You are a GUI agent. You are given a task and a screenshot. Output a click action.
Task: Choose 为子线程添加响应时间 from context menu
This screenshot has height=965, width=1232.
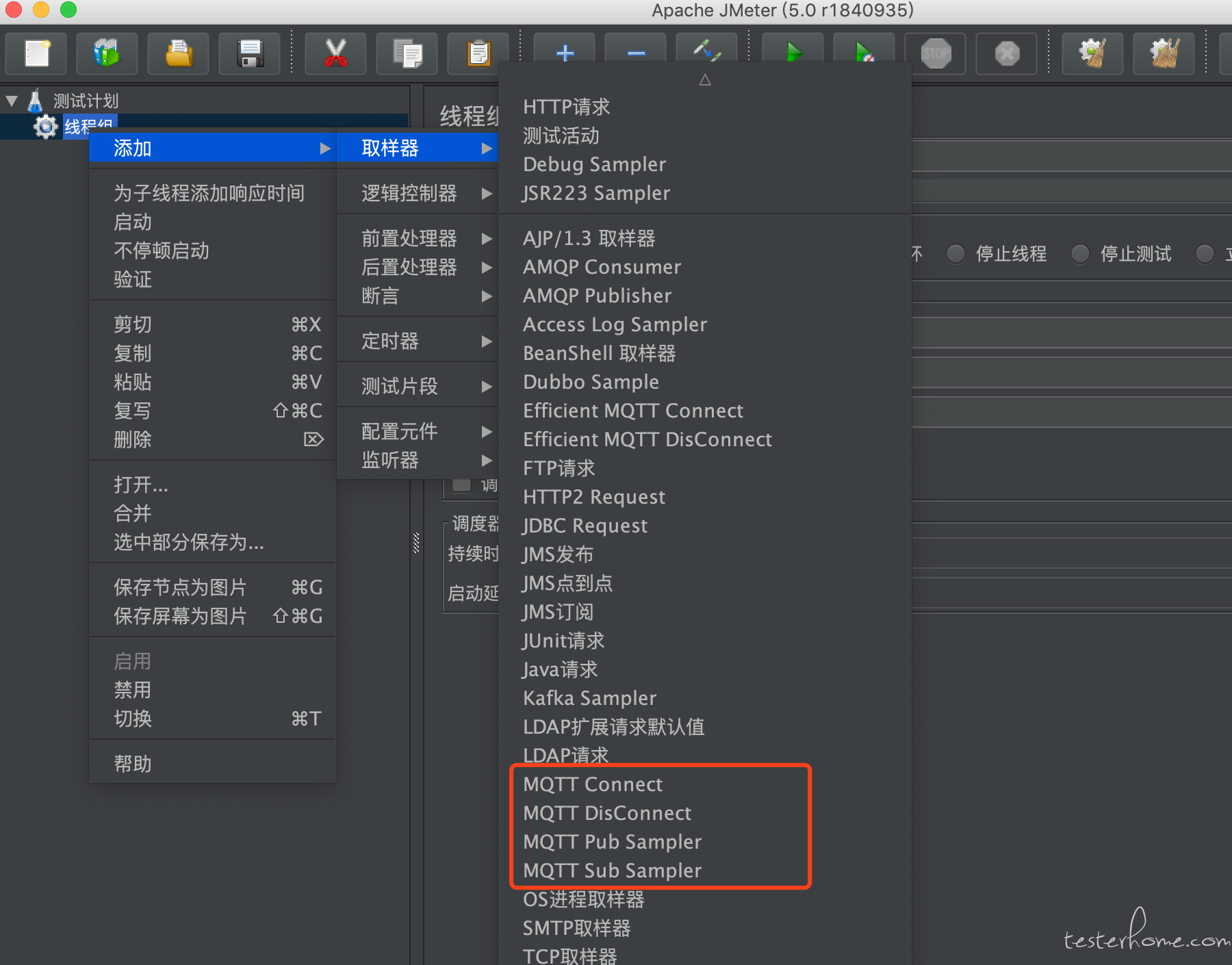click(x=212, y=193)
